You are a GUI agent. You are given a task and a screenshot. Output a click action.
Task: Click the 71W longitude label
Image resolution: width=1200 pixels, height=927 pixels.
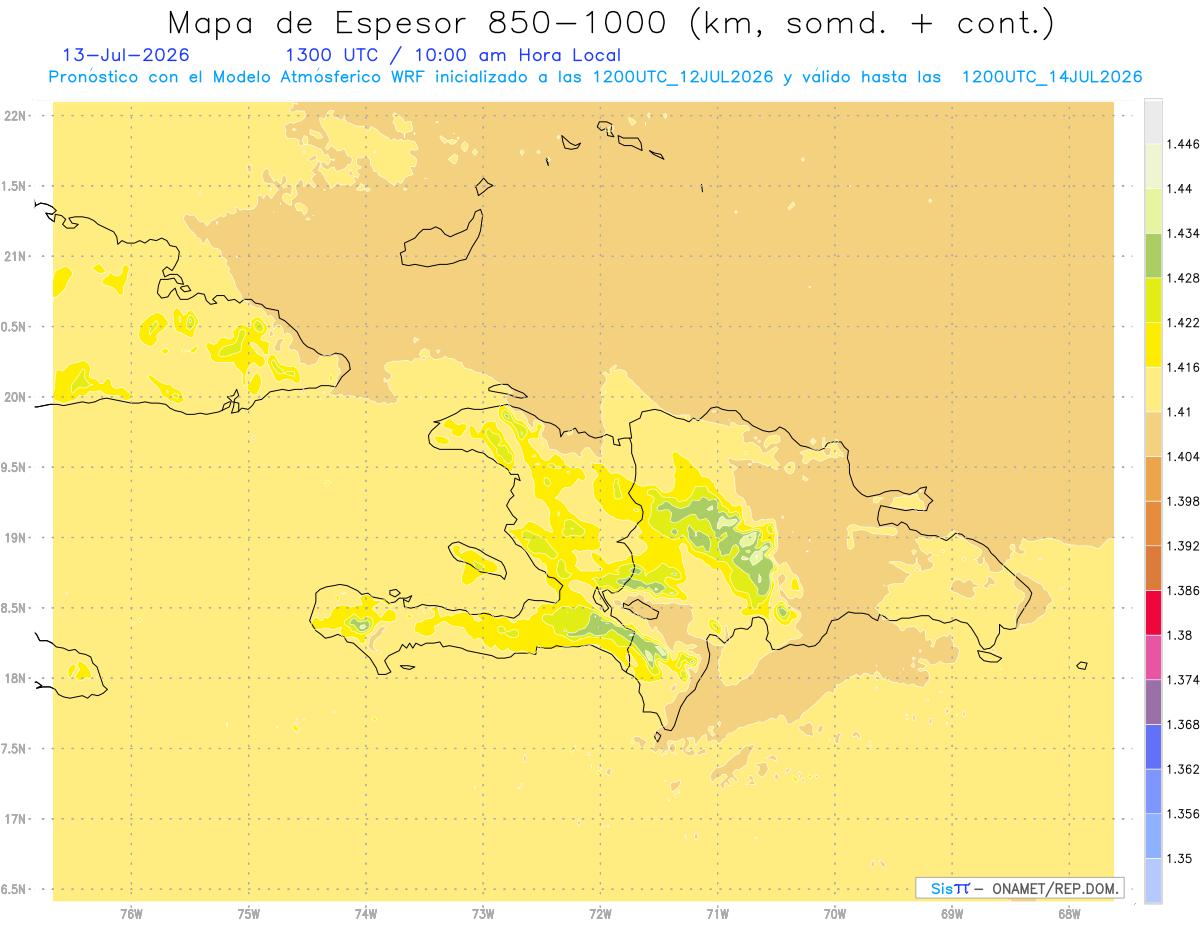click(x=718, y=913)
